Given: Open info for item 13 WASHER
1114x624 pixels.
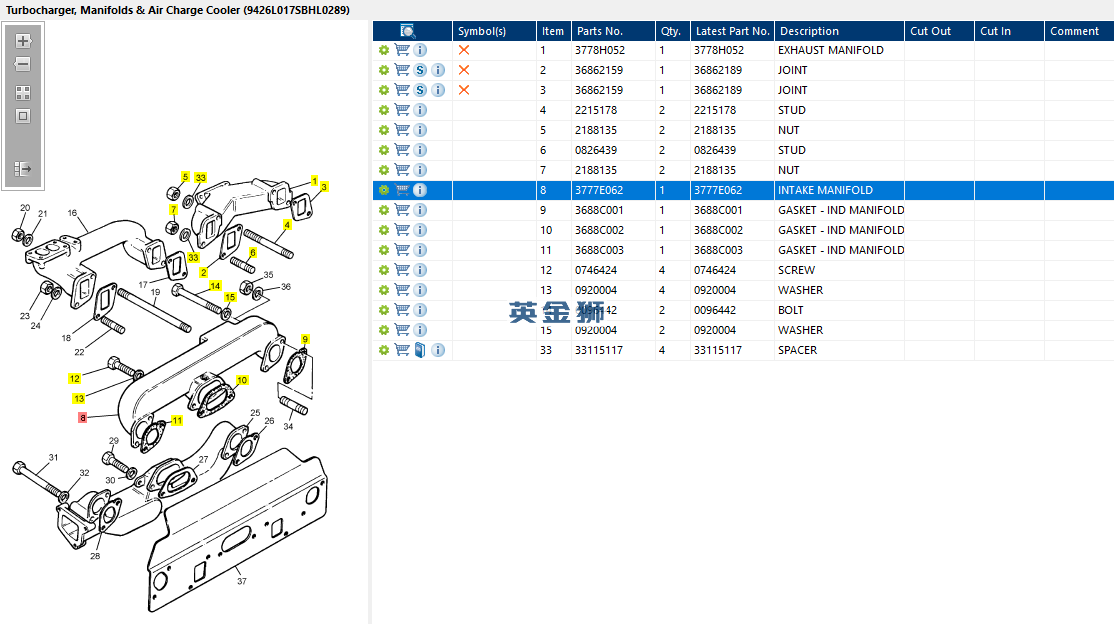Looking at the screenshot, I should 420,290.
